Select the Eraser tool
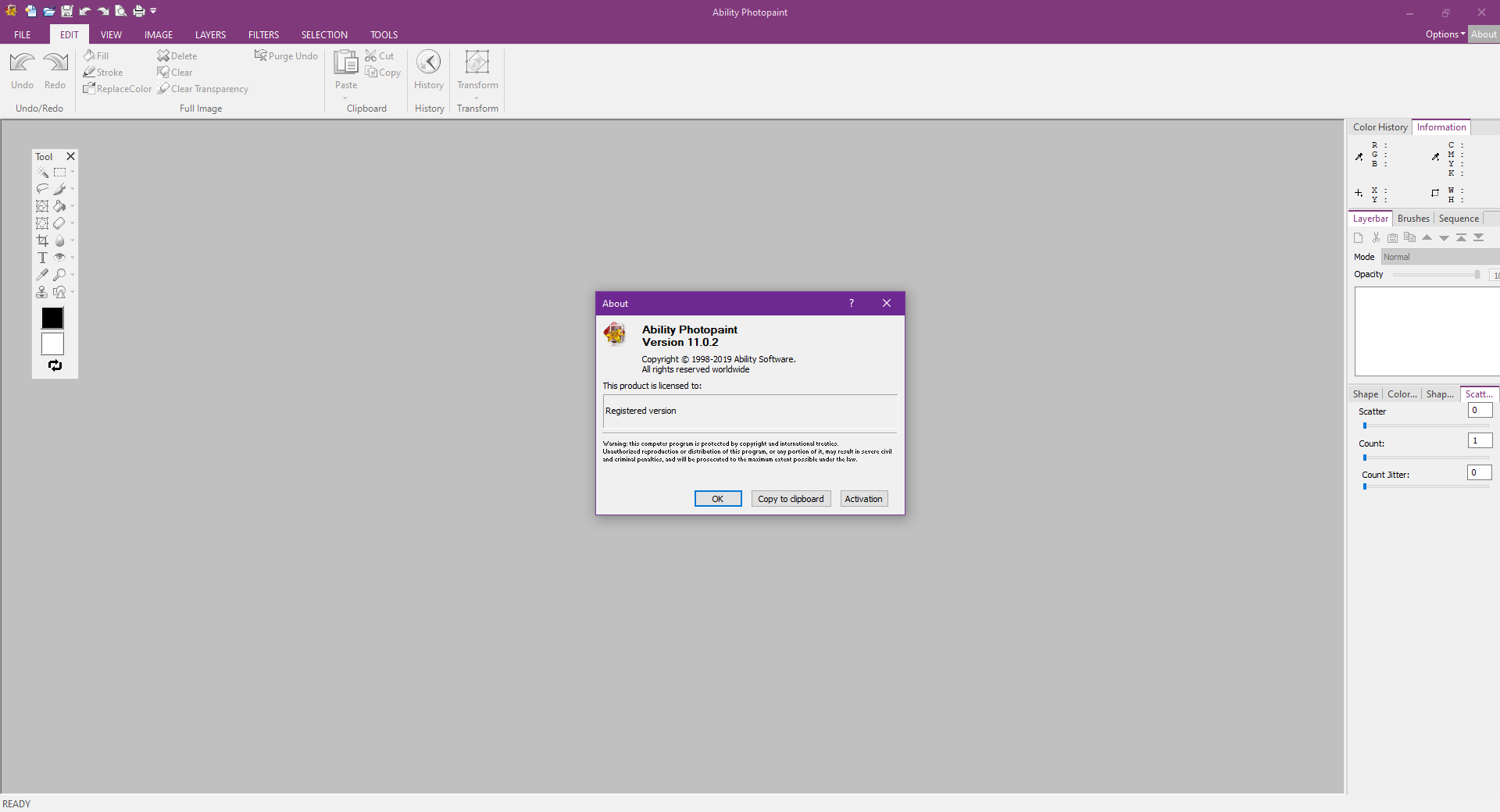 (59, 224)
